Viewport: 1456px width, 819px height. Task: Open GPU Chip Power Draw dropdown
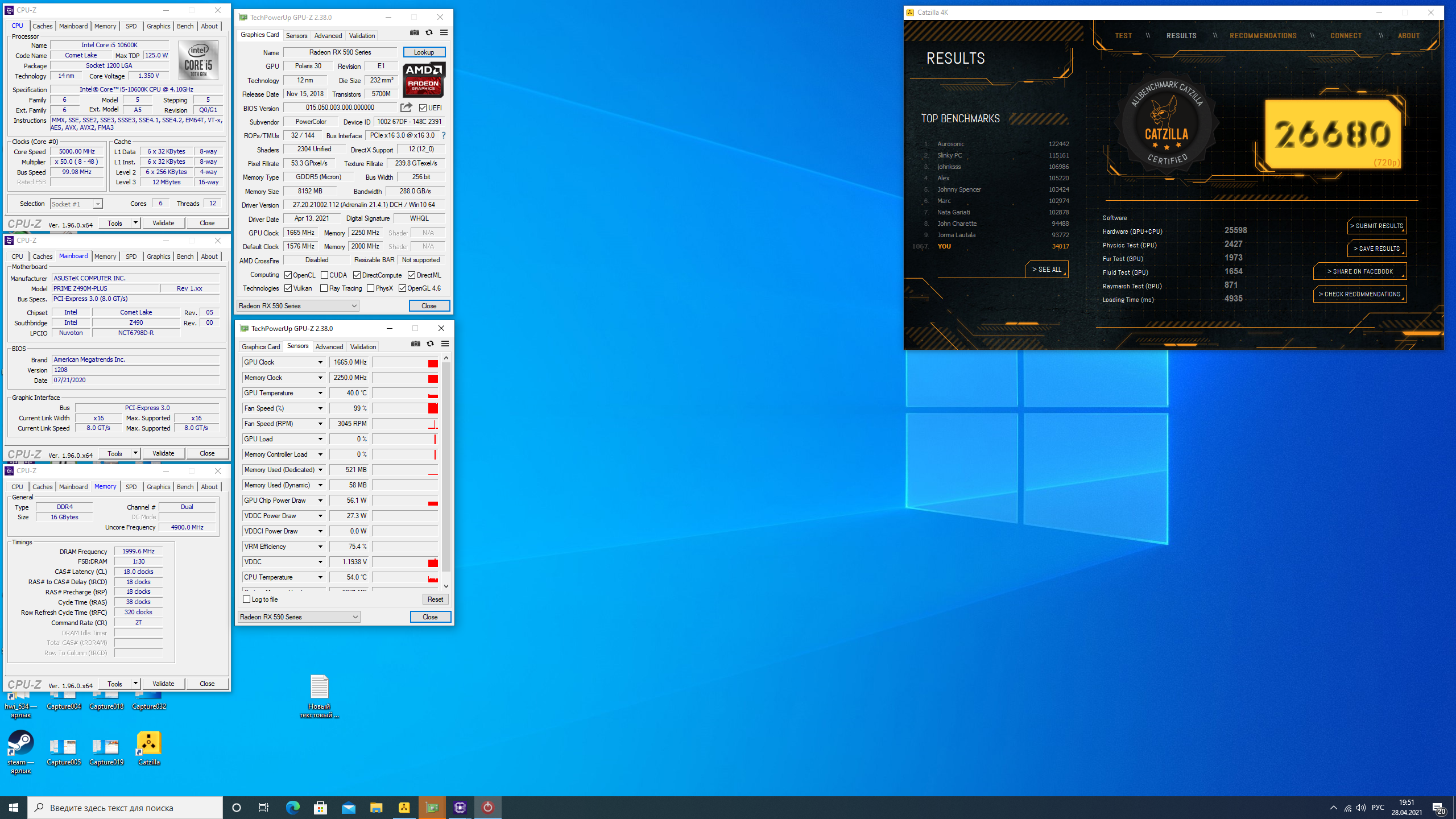[320, 500]
